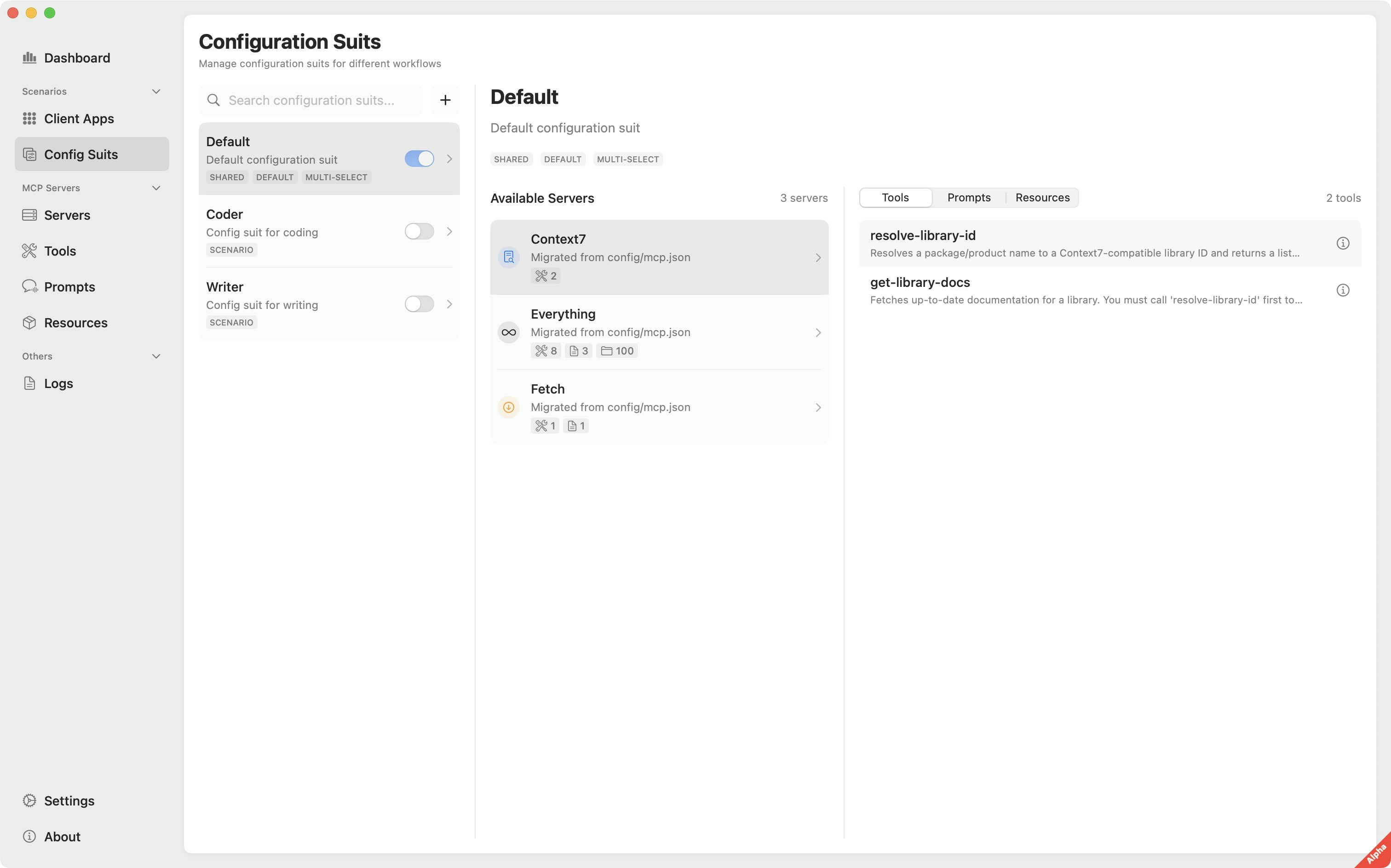Open Client Apps via its grid icon

tap(29, 118)
